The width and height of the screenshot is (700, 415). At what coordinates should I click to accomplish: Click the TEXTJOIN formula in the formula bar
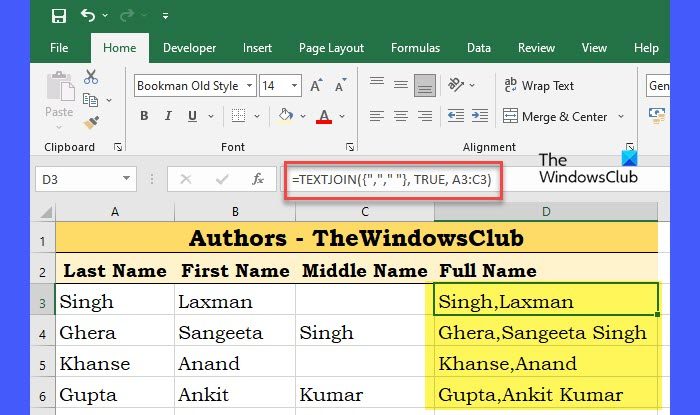coord(392,179)
